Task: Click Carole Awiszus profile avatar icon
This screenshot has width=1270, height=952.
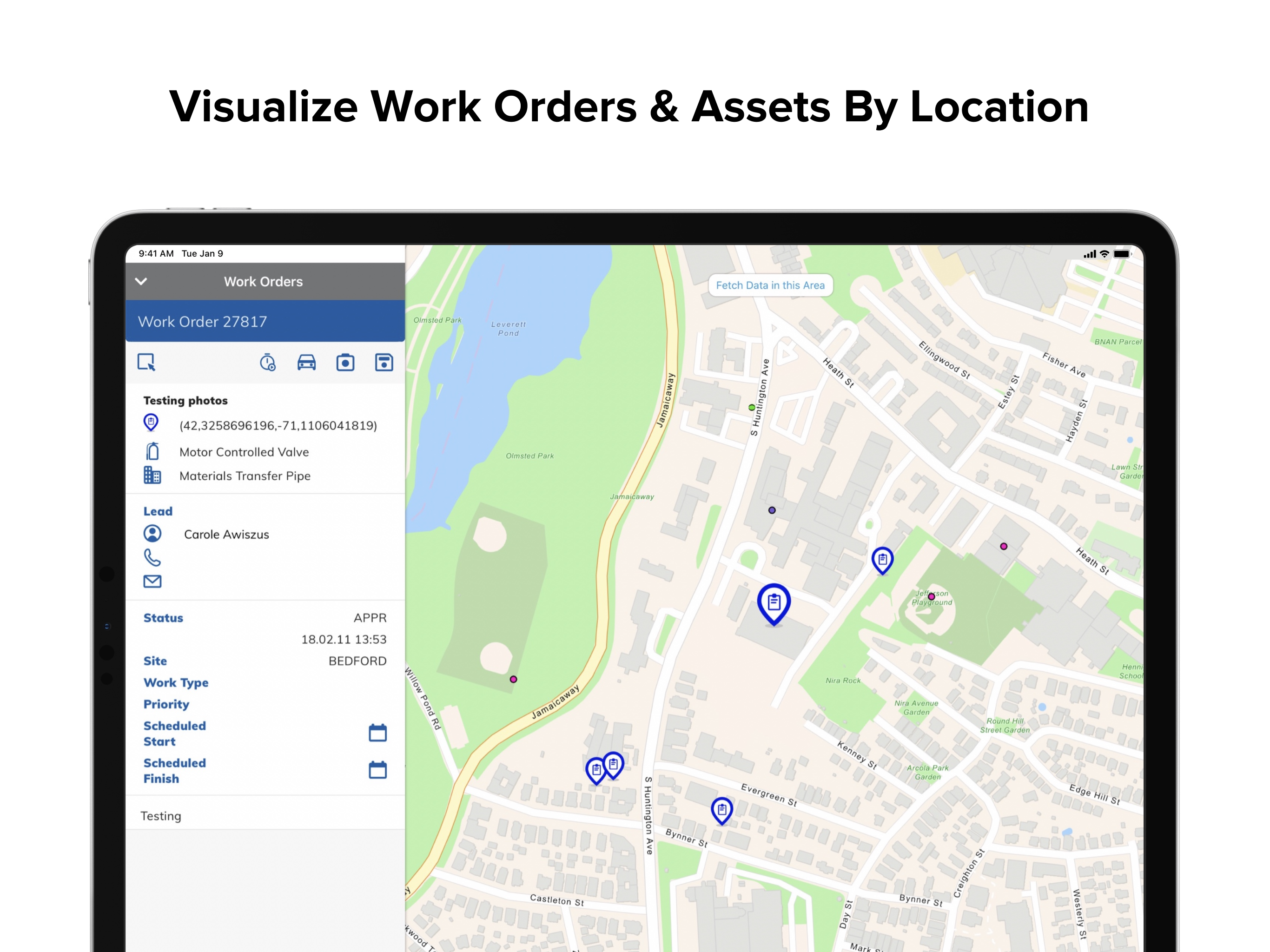Action: [152, 534]
